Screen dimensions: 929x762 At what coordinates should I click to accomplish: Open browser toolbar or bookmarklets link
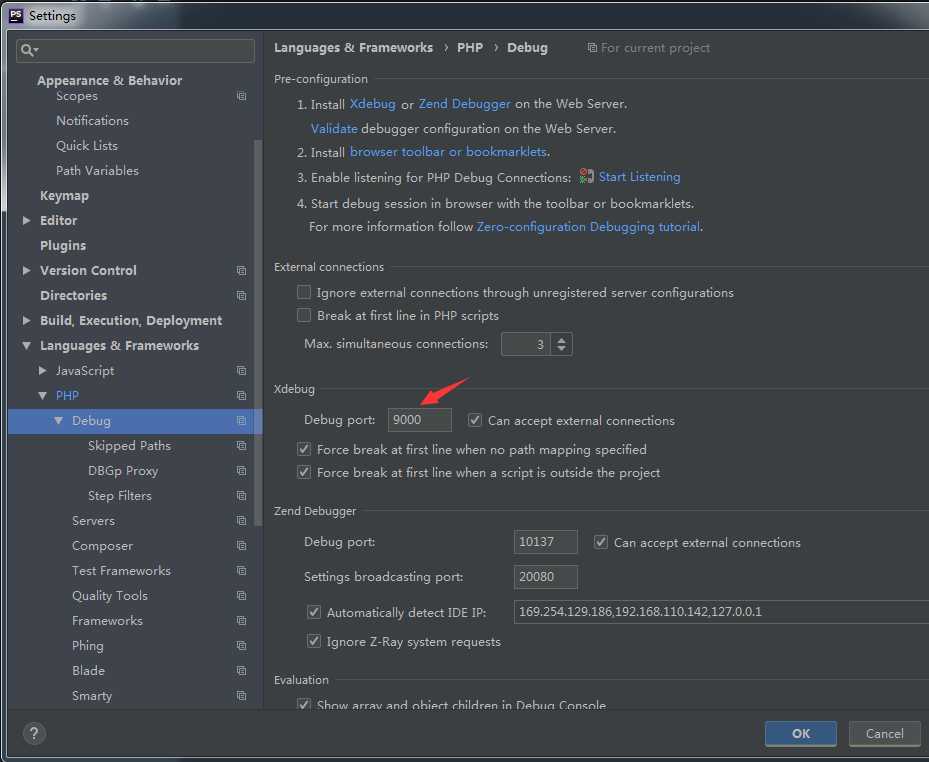coord(449,152)
